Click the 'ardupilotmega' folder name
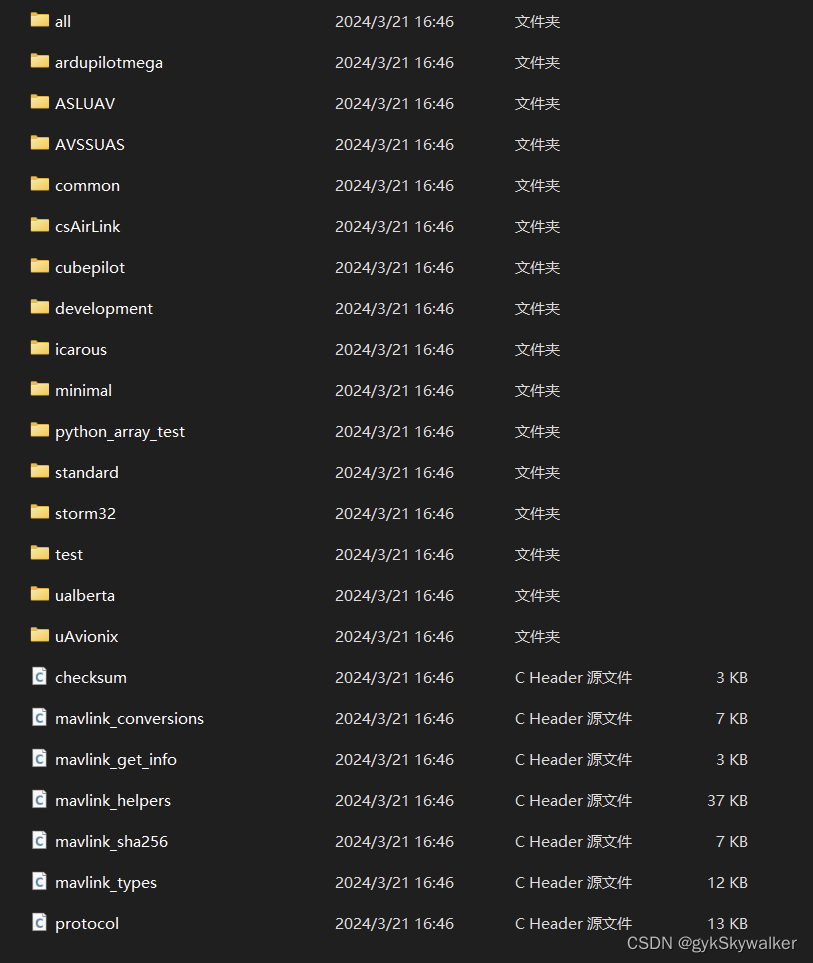The width and height of the screenshot is (813, 963). tap(109, 63)
